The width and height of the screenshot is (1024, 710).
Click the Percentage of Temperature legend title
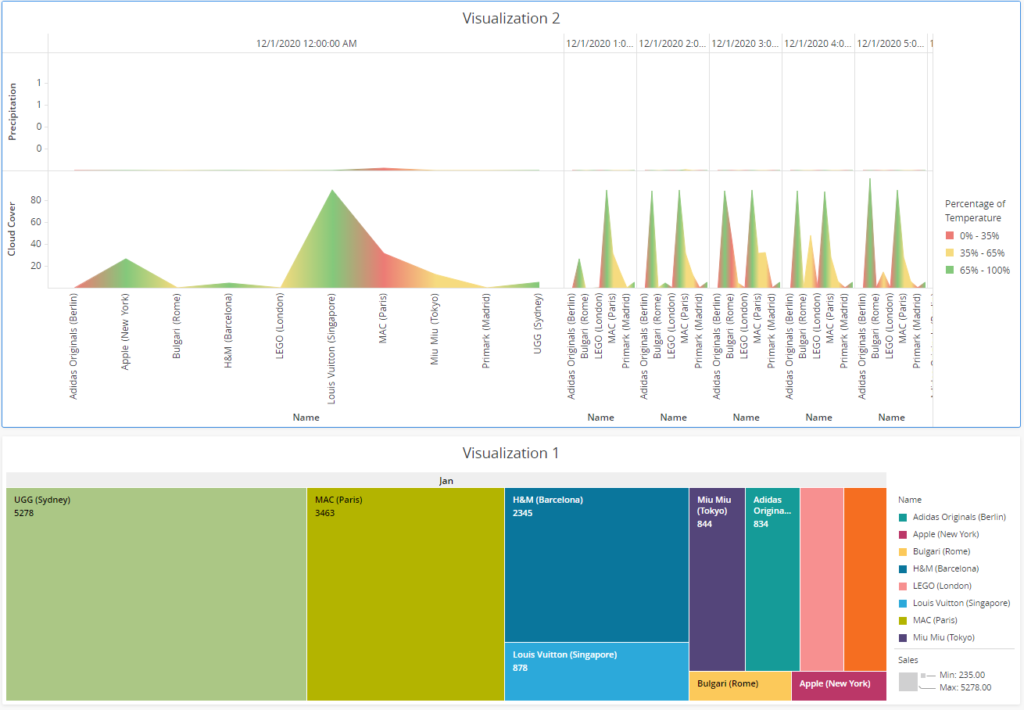click(x=975, y=211)
